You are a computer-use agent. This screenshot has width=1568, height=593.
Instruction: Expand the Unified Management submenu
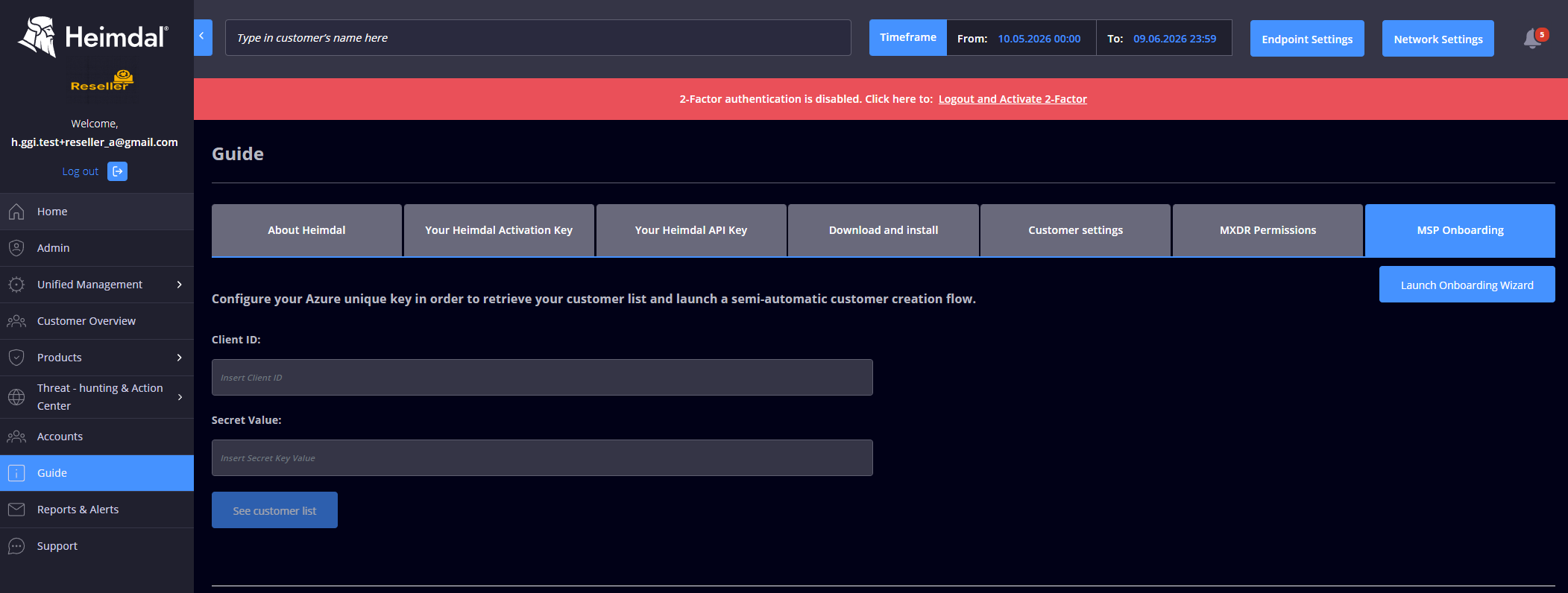coord(180,285)
